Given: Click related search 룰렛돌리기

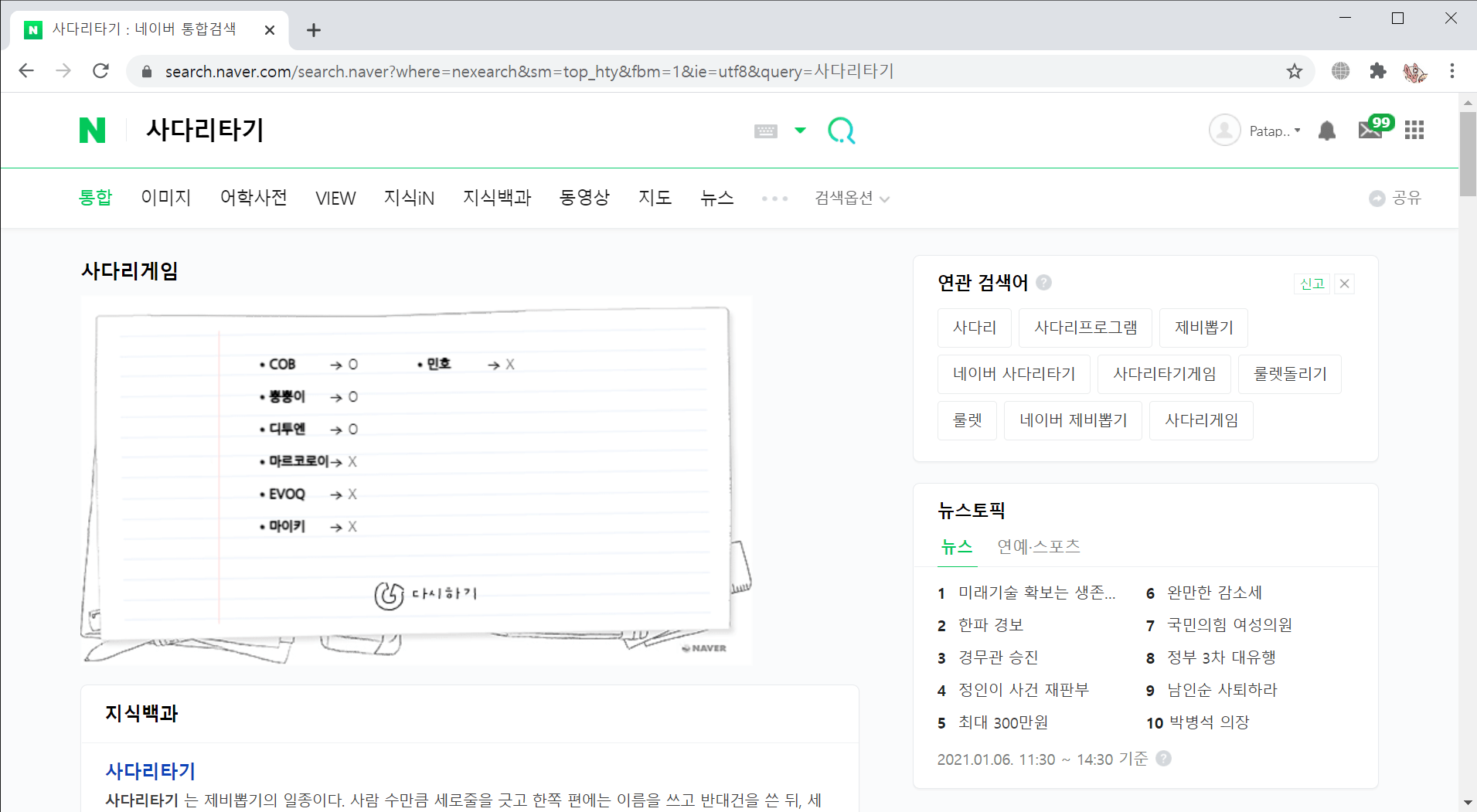Looking at the screenshot, I should (x=1290, y=374).
